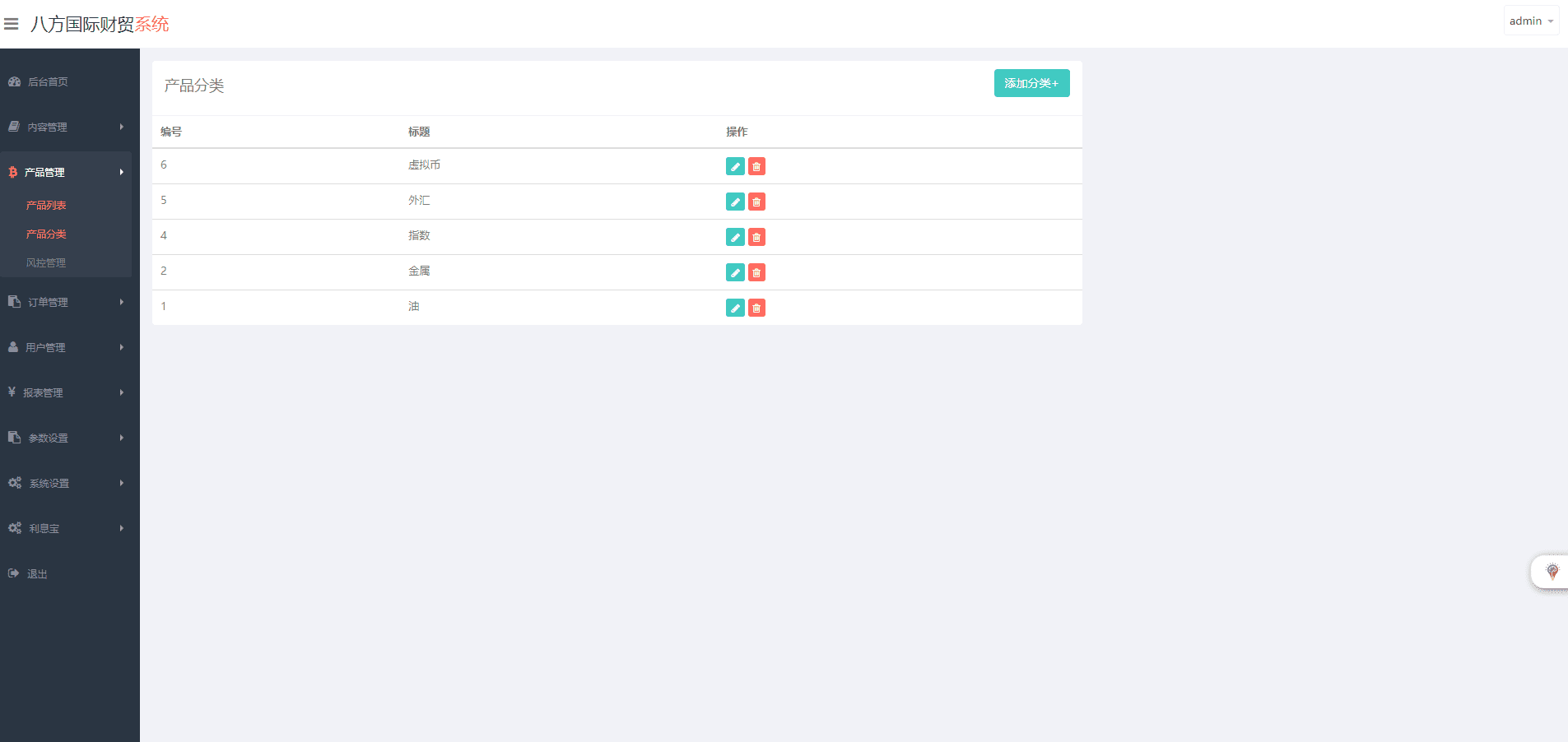Go to 后台首页 dashboard
The image size is (1568, 742).
48,81
